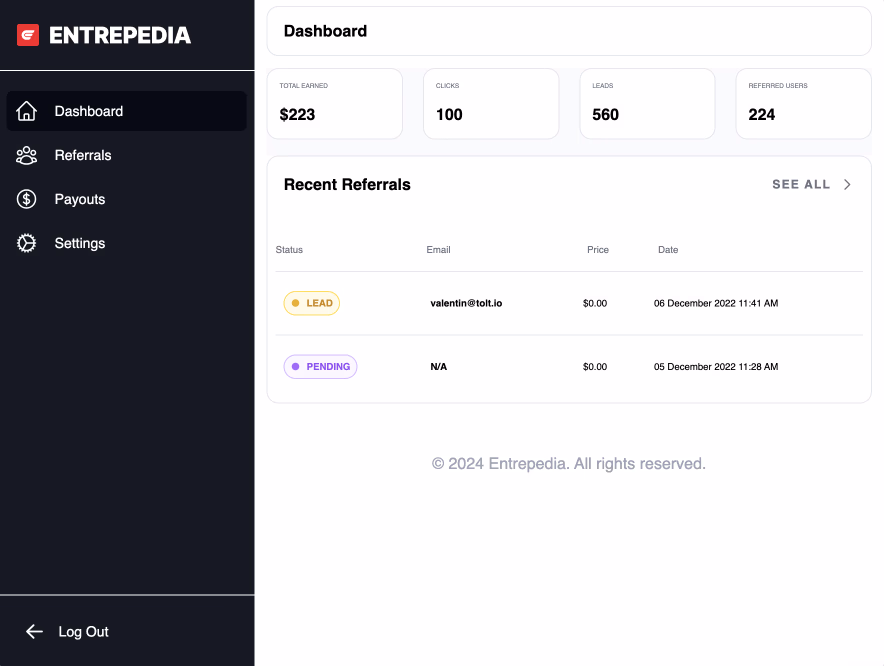Click the chevron next to See All
Screen dimensions: 884x666
coord(847,185)
